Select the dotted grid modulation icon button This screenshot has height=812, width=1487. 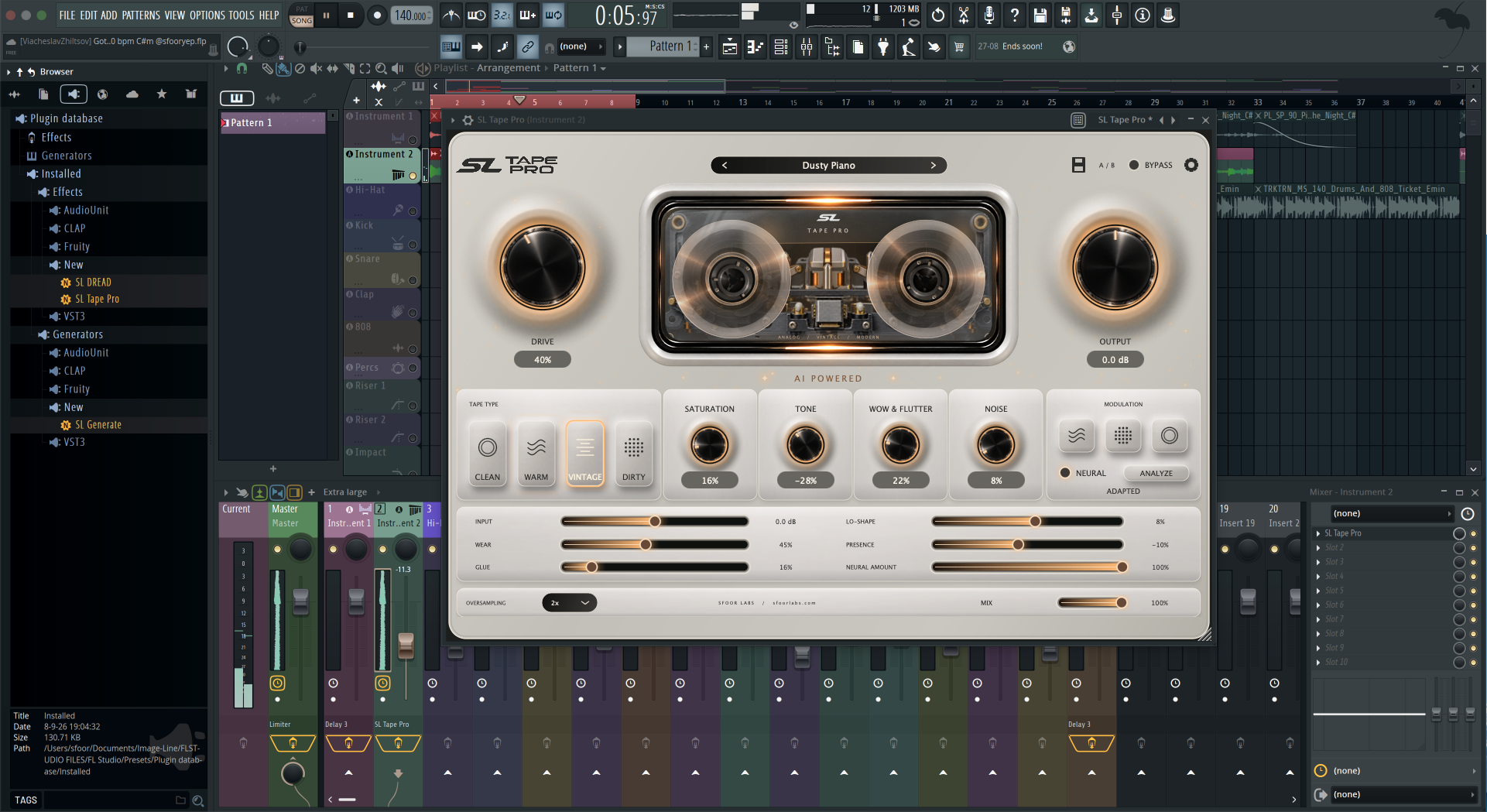point(1123,436)
